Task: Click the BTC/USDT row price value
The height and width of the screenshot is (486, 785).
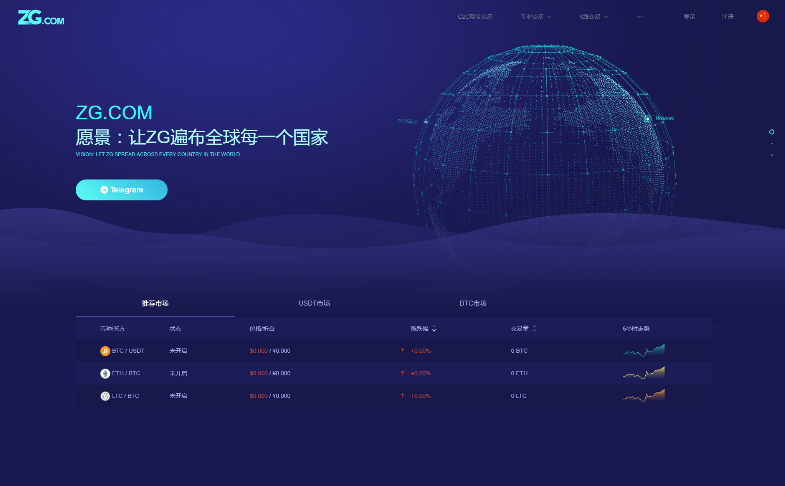Action: pyautogui.click(x=270, y=351)
